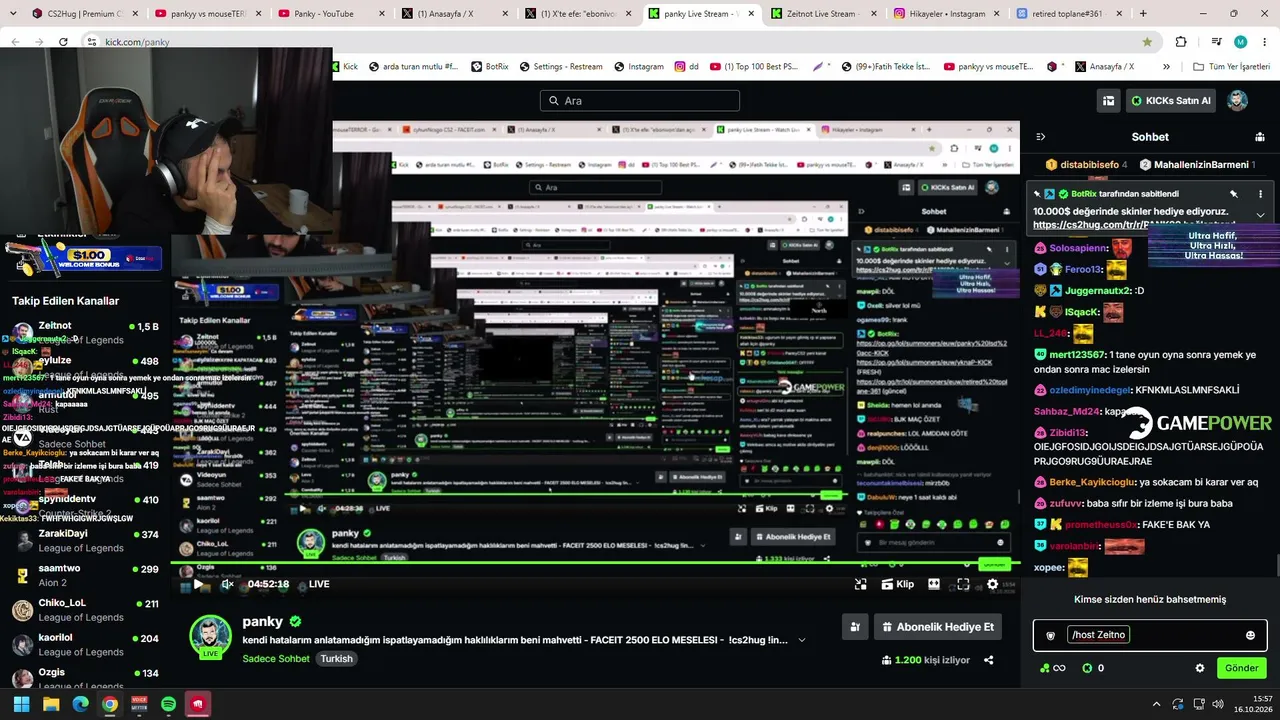The height and width of the screenshot is (720, 1280).
Task: Switch to the Panky - YouTube tab
Action: (332, 14)
